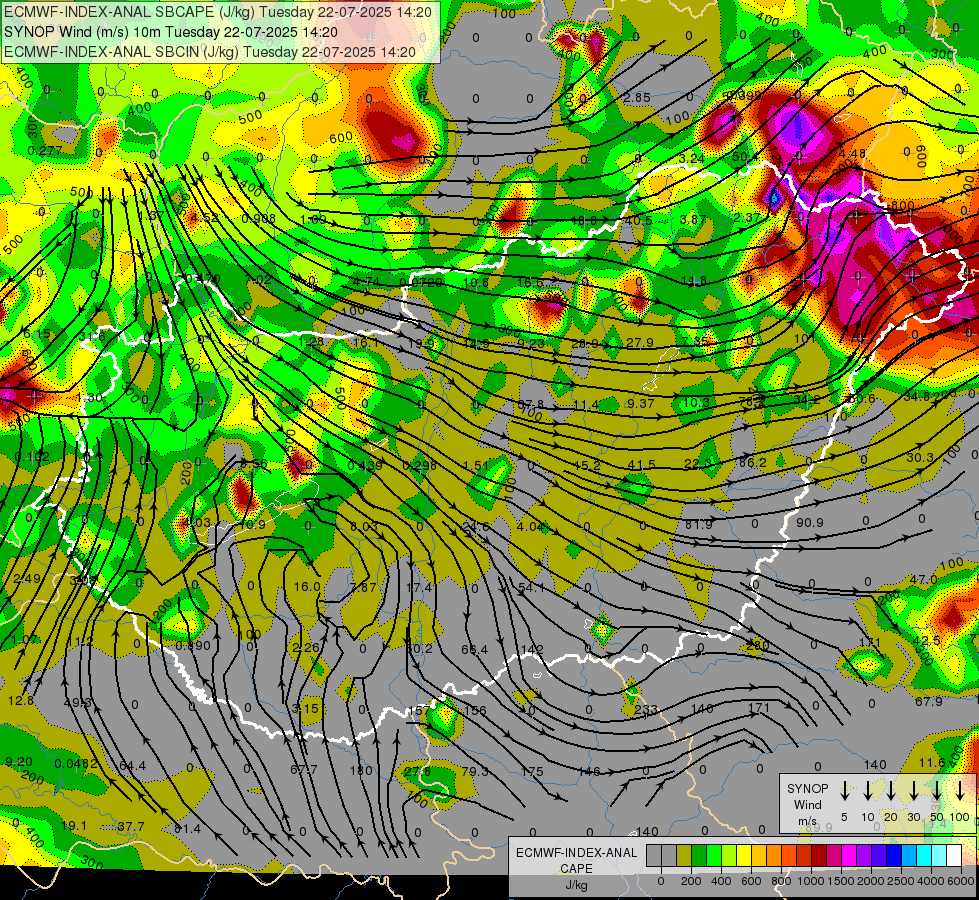
Task: Click the map value 0.277
Action: pyautogui.click(x=45, y=151)
